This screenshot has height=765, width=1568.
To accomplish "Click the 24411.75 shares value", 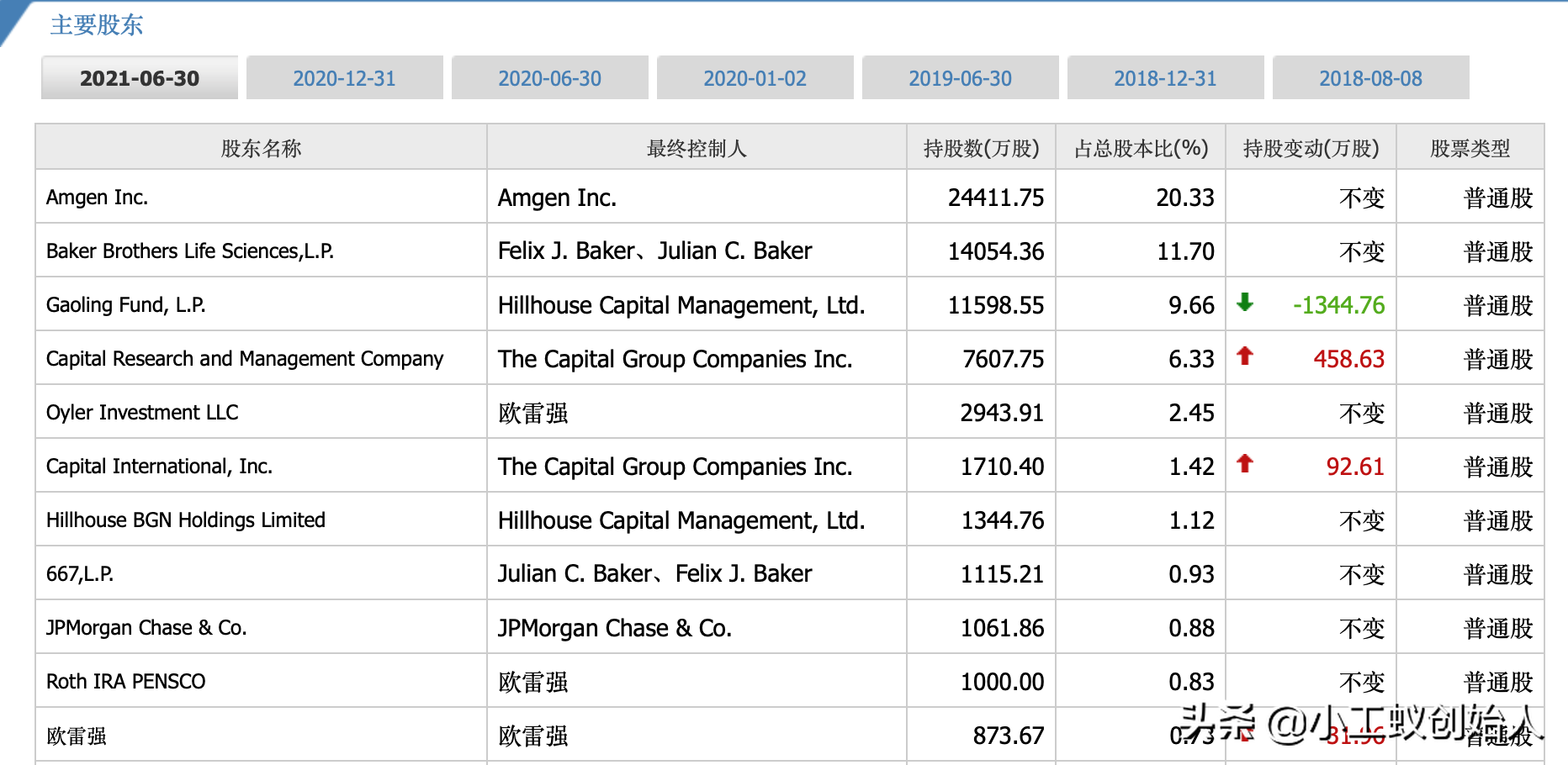I will click(996, 198).
